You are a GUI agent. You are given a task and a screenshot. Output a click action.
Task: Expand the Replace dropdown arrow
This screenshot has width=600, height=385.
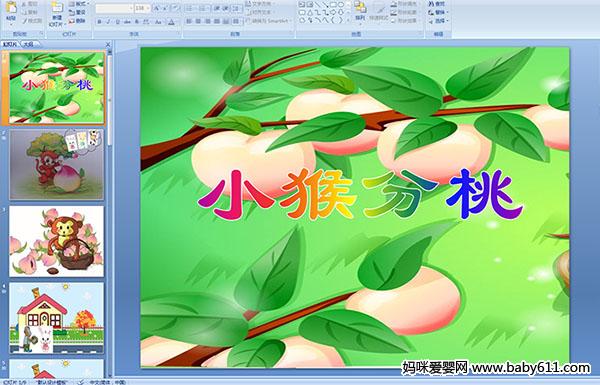click(447, 12)
